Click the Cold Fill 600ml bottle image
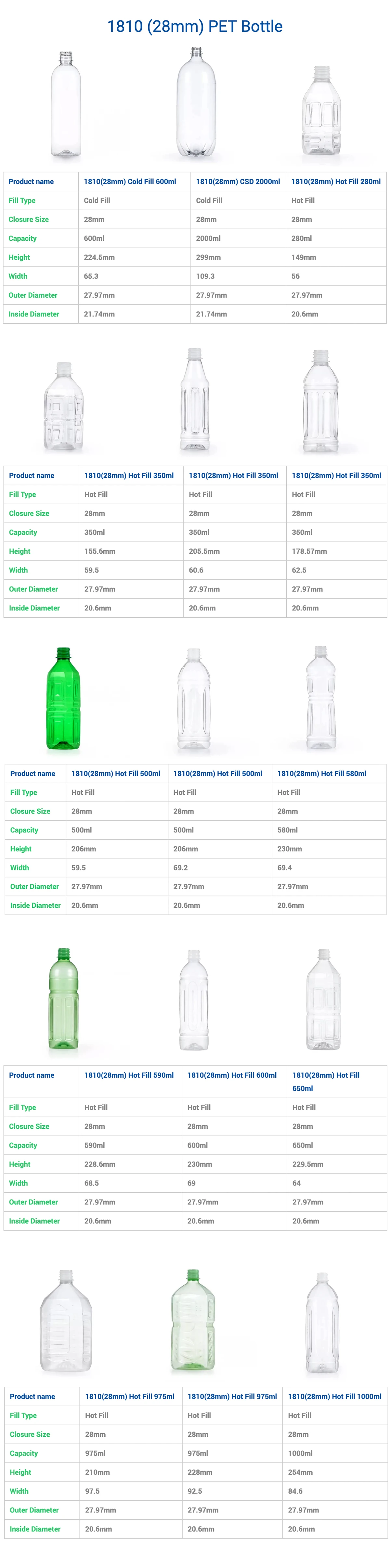 coord(65,105)
